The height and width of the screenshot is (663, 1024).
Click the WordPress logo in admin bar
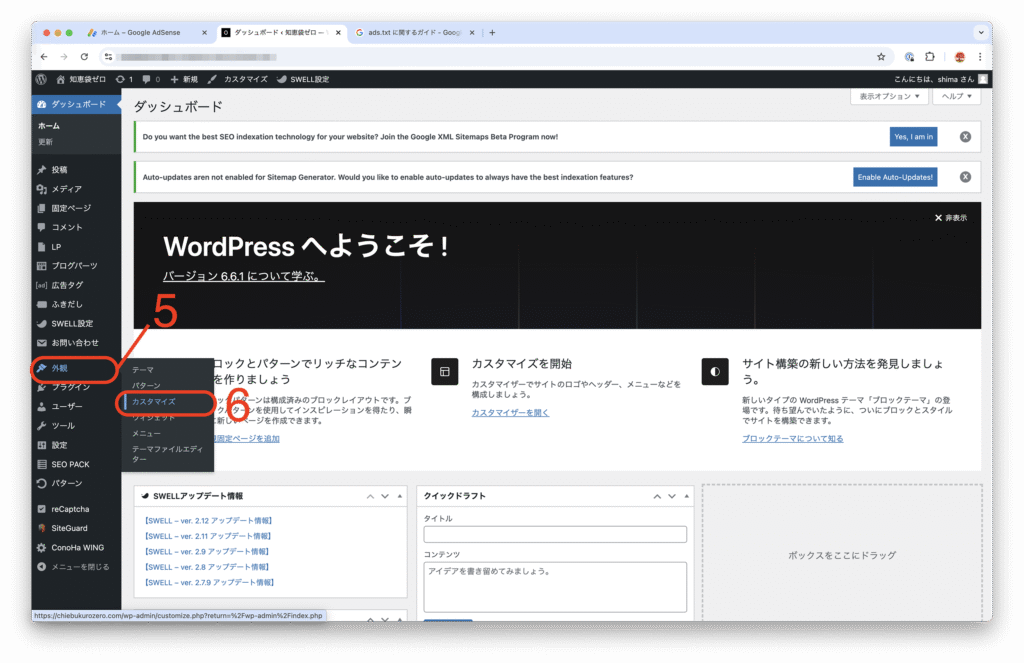[41, 79]
